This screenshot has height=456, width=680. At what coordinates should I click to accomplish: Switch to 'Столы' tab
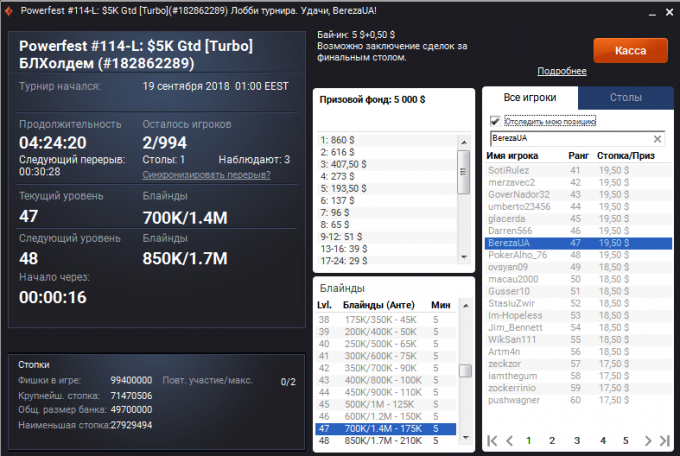[x=626, y=98]
